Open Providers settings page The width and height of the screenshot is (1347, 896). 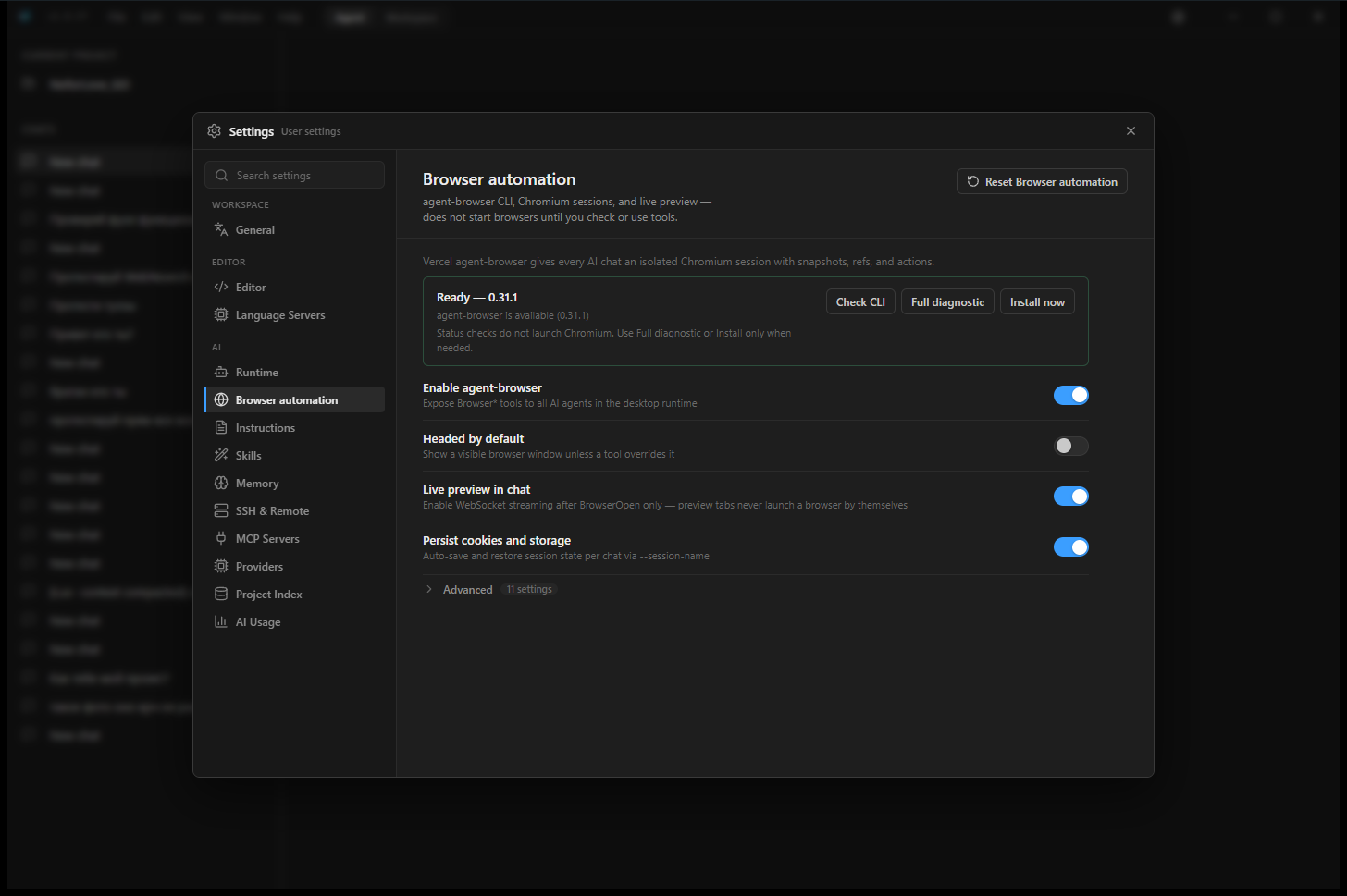294,567
